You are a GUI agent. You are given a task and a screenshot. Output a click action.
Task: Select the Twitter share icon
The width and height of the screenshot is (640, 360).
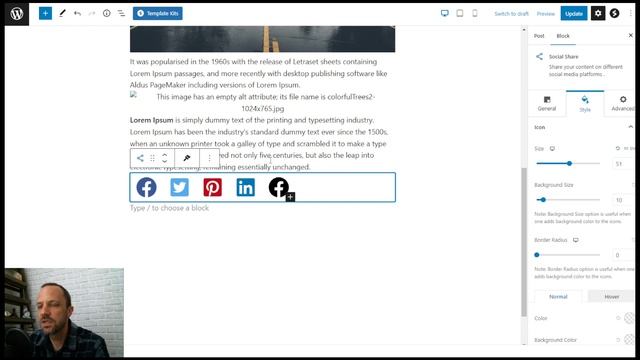click(x=180, y=187)
